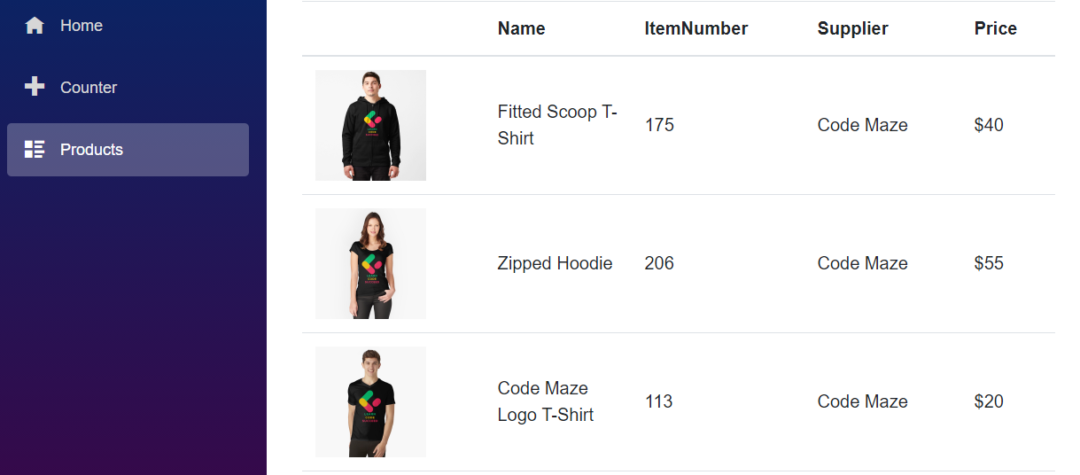Open the Counter navigation link
This screenshot has height=475, width=1080.
[88, 88]
